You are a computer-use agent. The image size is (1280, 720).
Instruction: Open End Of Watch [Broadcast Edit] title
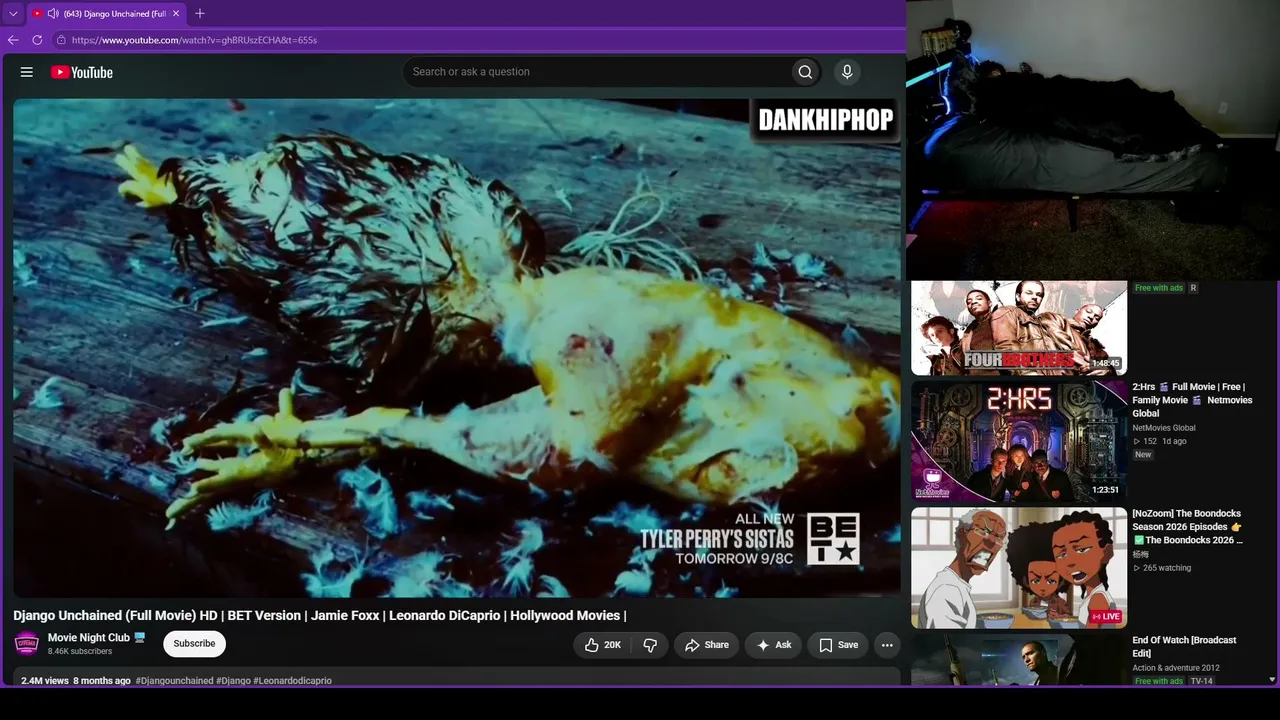click(1184, 646)
